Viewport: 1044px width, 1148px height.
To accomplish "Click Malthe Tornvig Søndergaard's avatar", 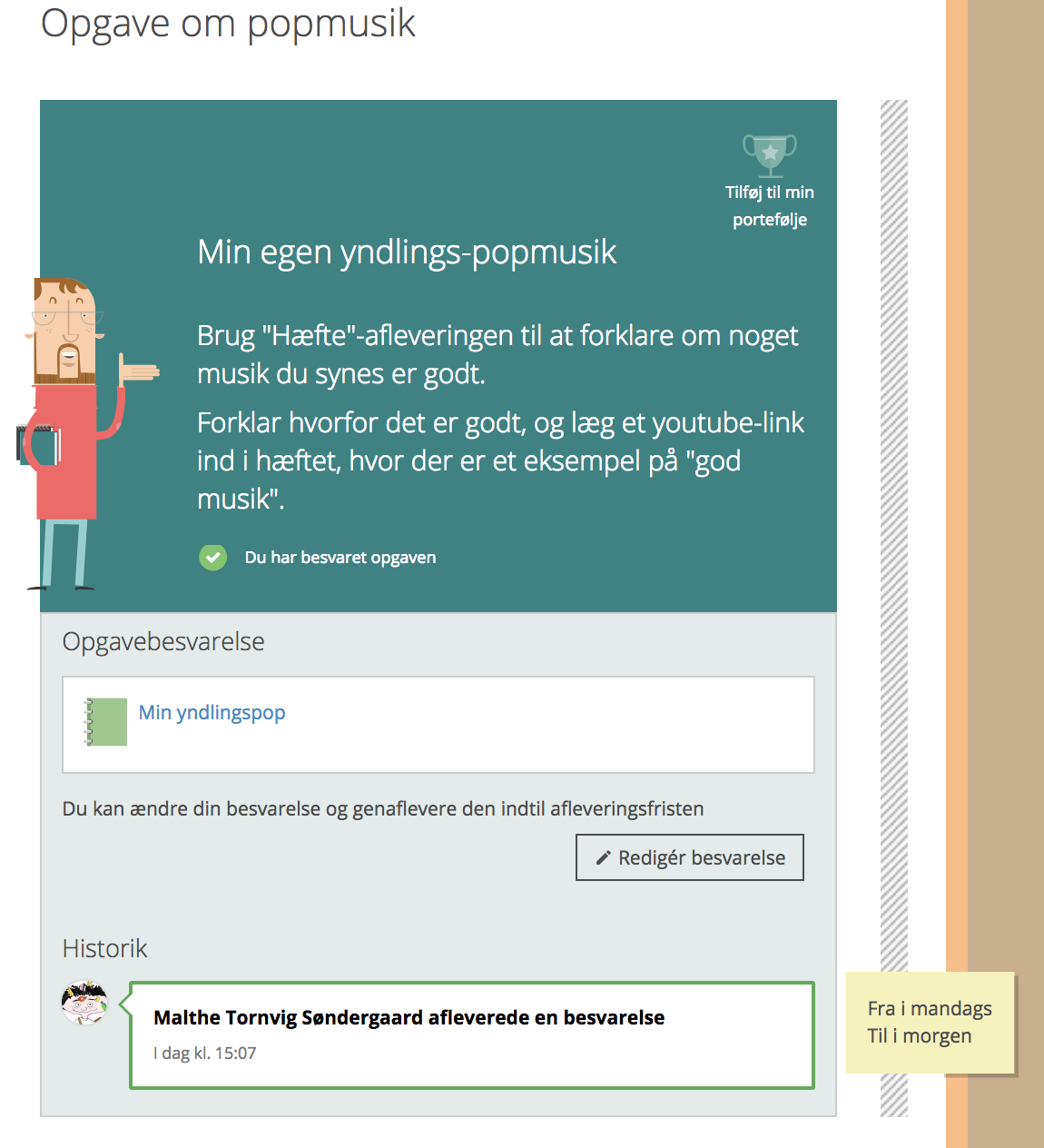I will pos(84,1003).
